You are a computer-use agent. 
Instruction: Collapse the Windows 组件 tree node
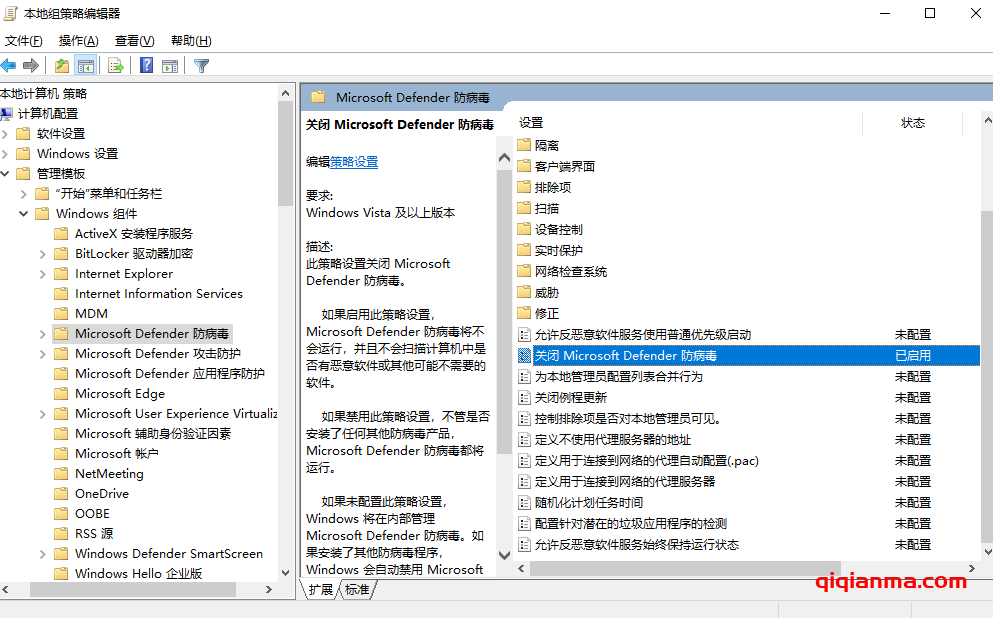click(23, 214)
